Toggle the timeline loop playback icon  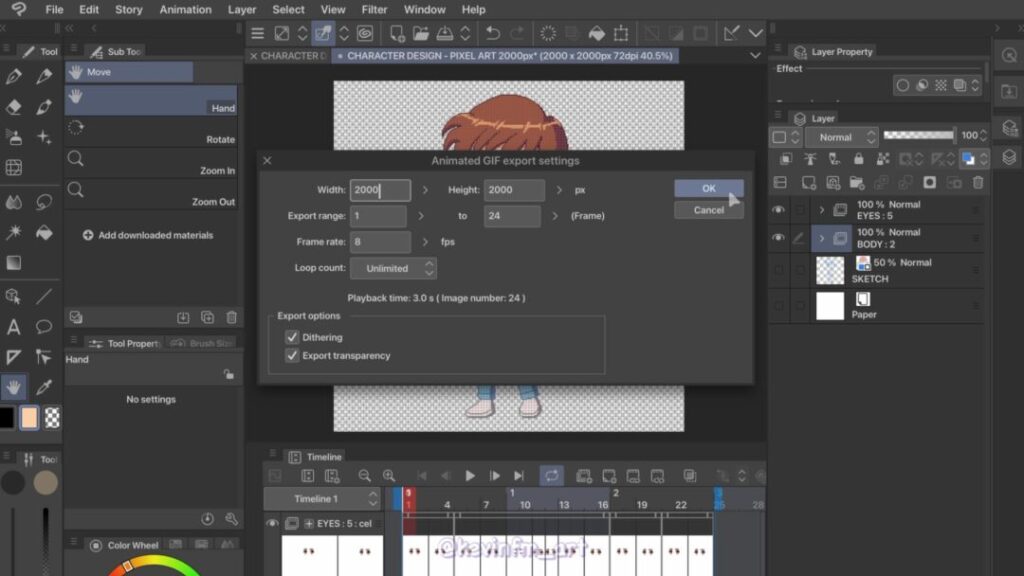pos(551,476)
